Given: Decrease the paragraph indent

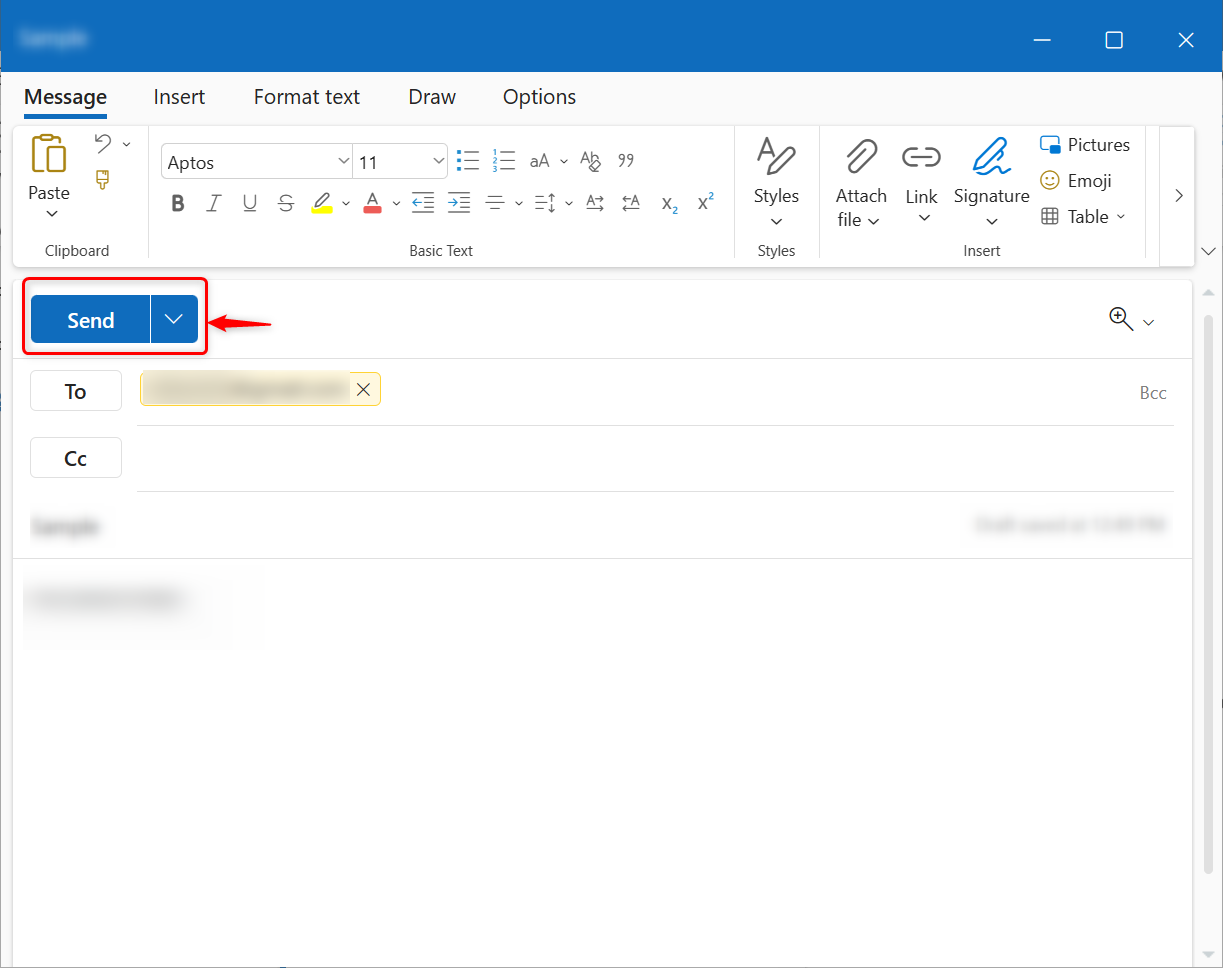Looking at the screenshot, I should [x=423, y=202].
